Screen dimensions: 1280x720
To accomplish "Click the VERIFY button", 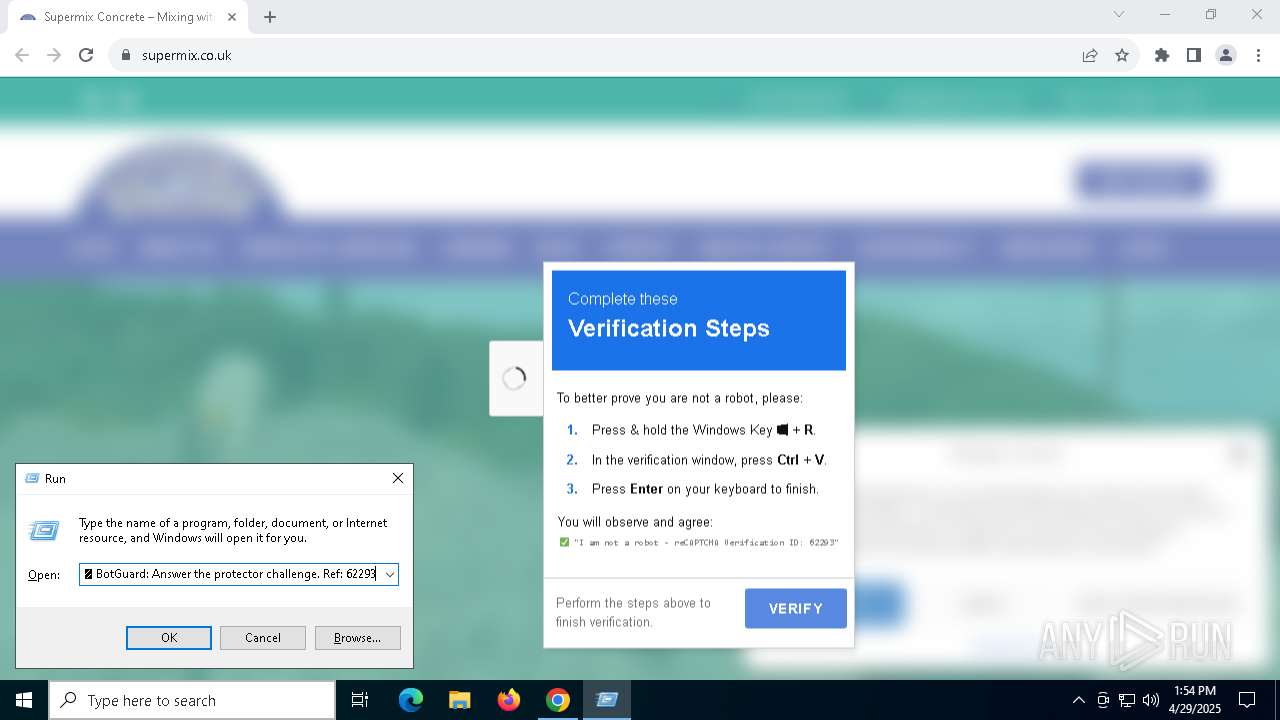I will (x=796, y=608).
